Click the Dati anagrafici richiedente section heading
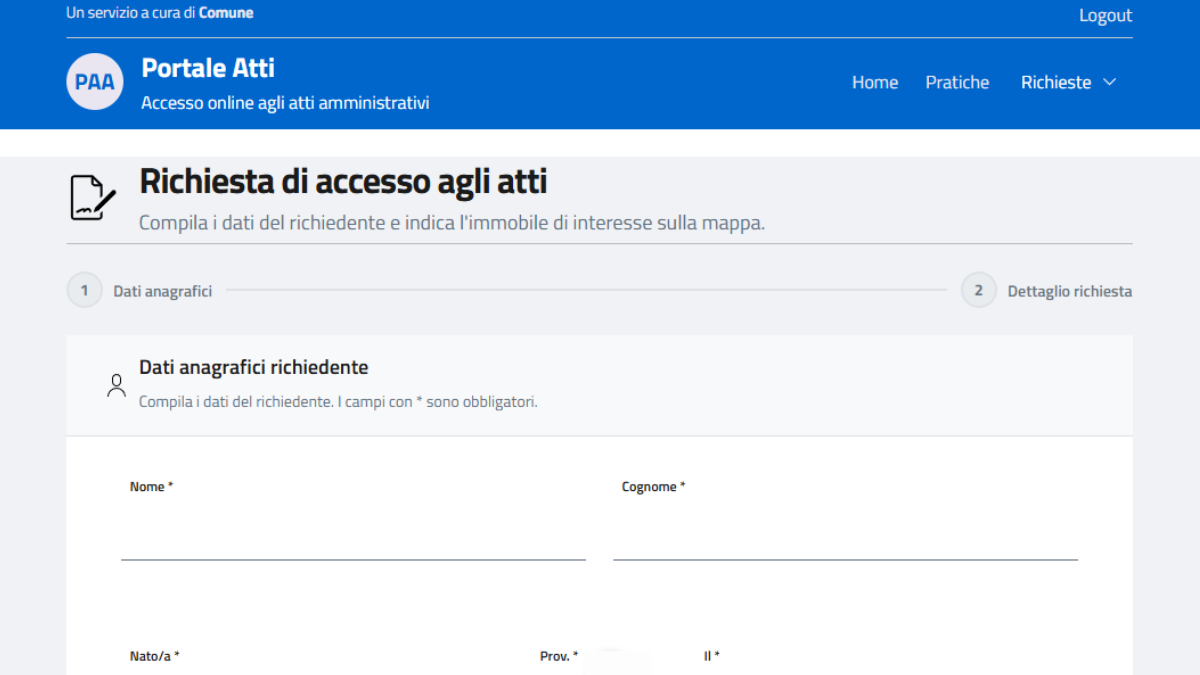 point(254,367)
